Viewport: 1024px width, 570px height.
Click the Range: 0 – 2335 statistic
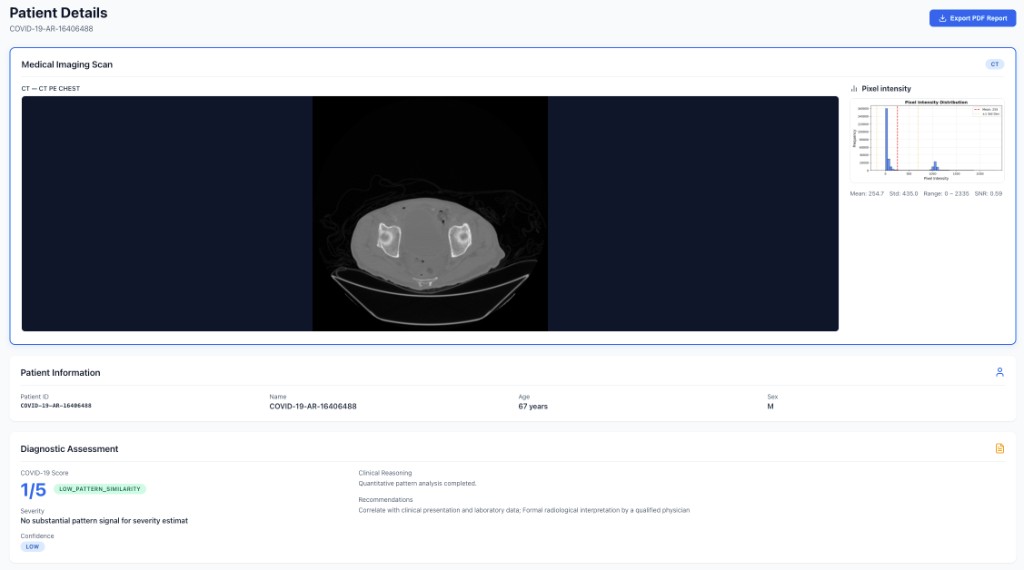pyautogui.click(x=946, y=194)
